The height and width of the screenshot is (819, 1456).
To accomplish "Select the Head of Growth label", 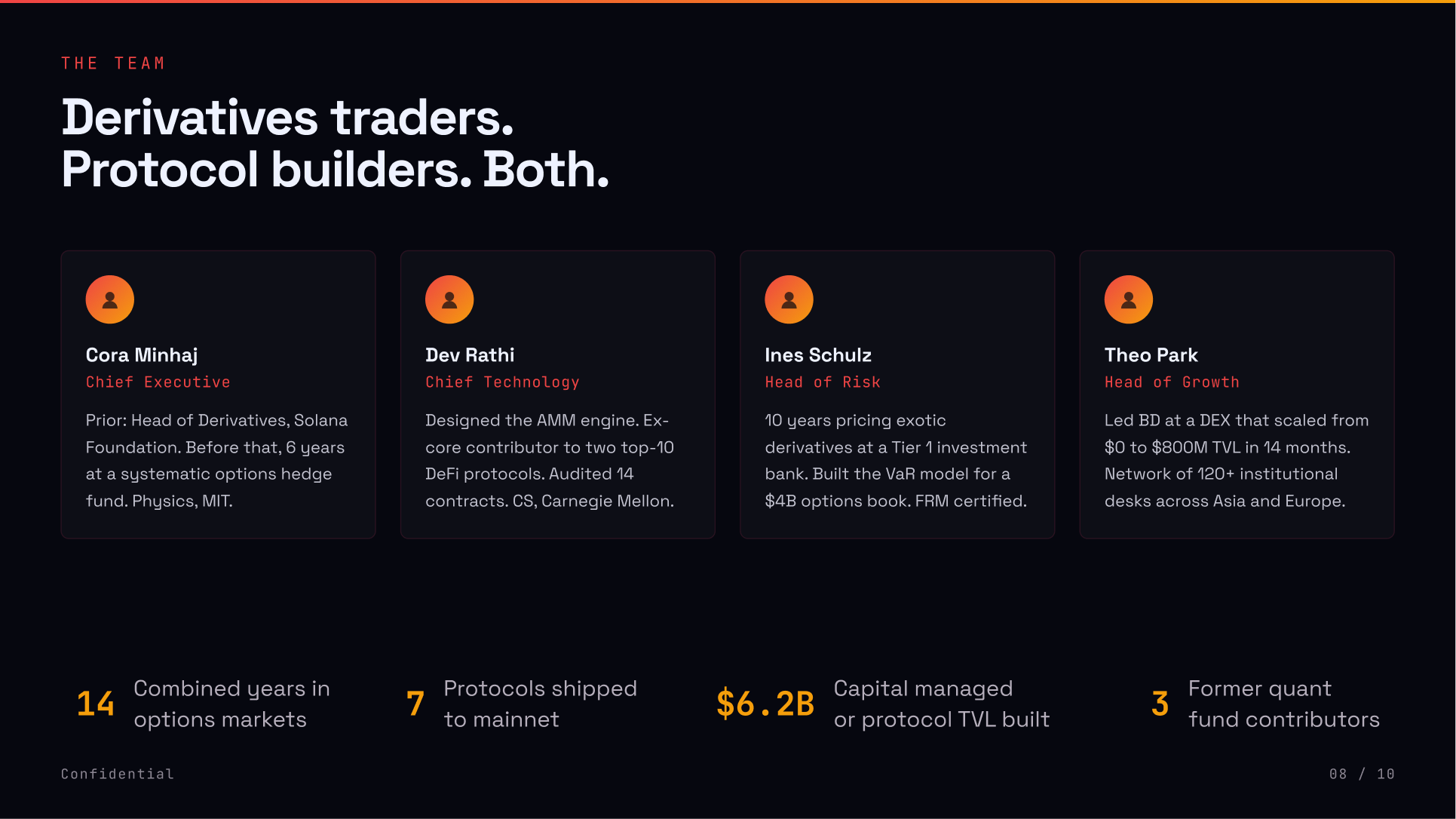I will [x=1172, y=382].
